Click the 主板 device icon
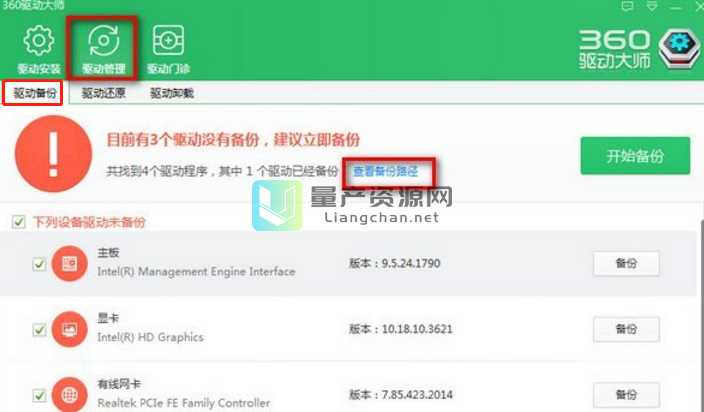Viewport: 704px width, 412px height. pyautogui.click(x=70, y=263)
